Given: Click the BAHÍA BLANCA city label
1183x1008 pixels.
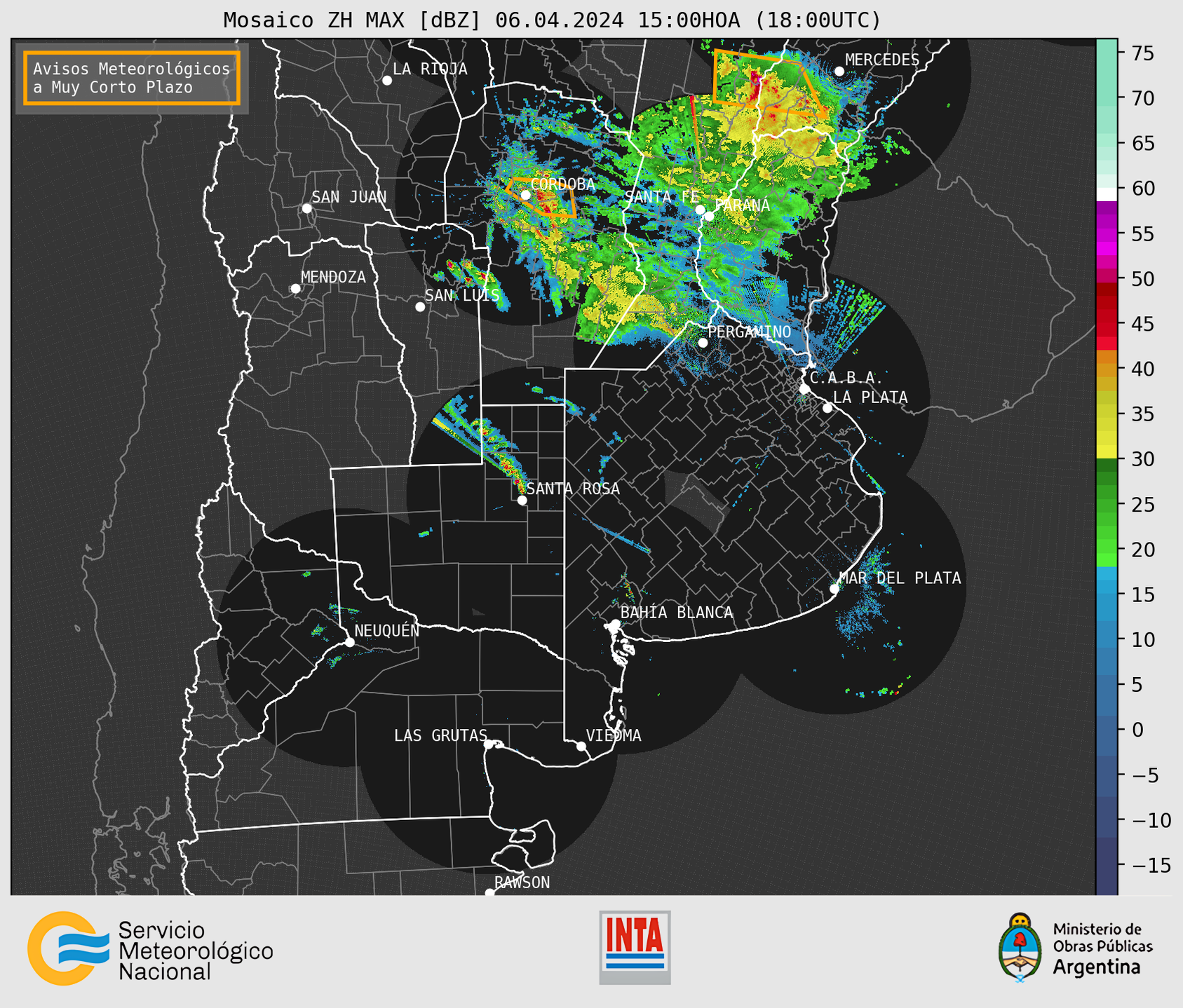Looking at the screenshot, I should click(677, 613).
